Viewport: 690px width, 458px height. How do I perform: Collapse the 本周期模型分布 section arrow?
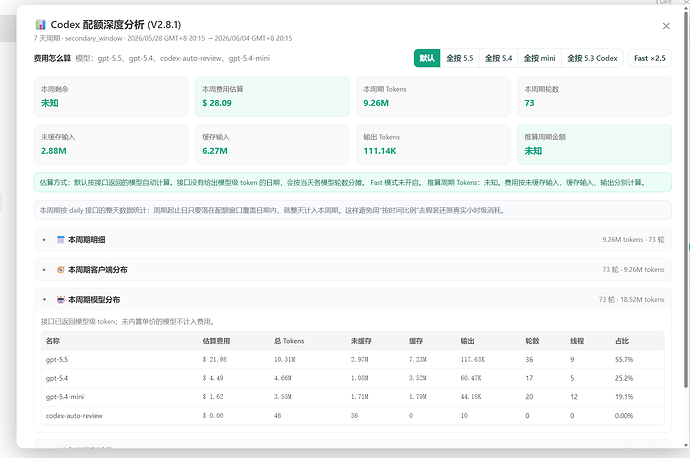point(44,300)
